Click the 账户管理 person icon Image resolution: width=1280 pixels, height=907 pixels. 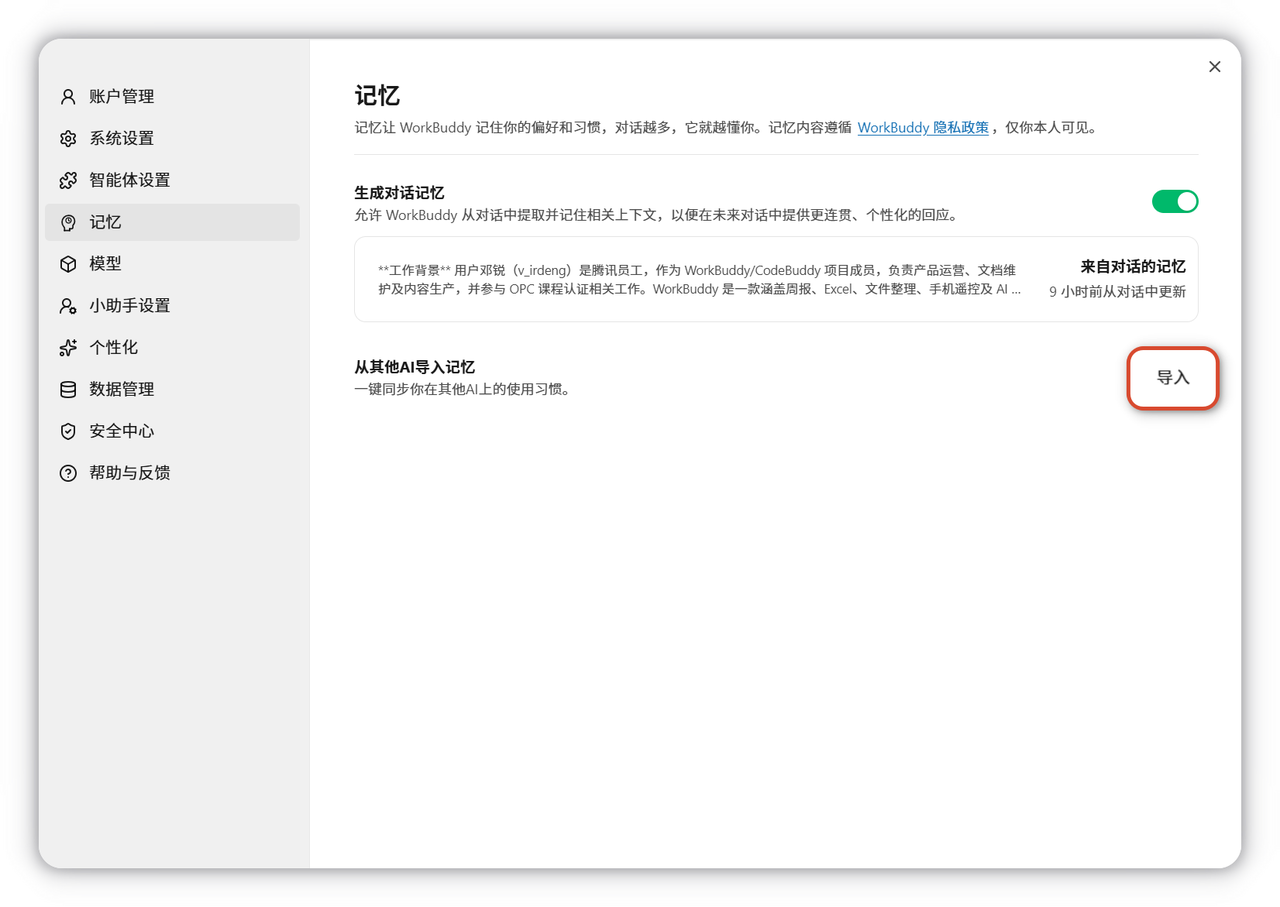click(68, 97)
